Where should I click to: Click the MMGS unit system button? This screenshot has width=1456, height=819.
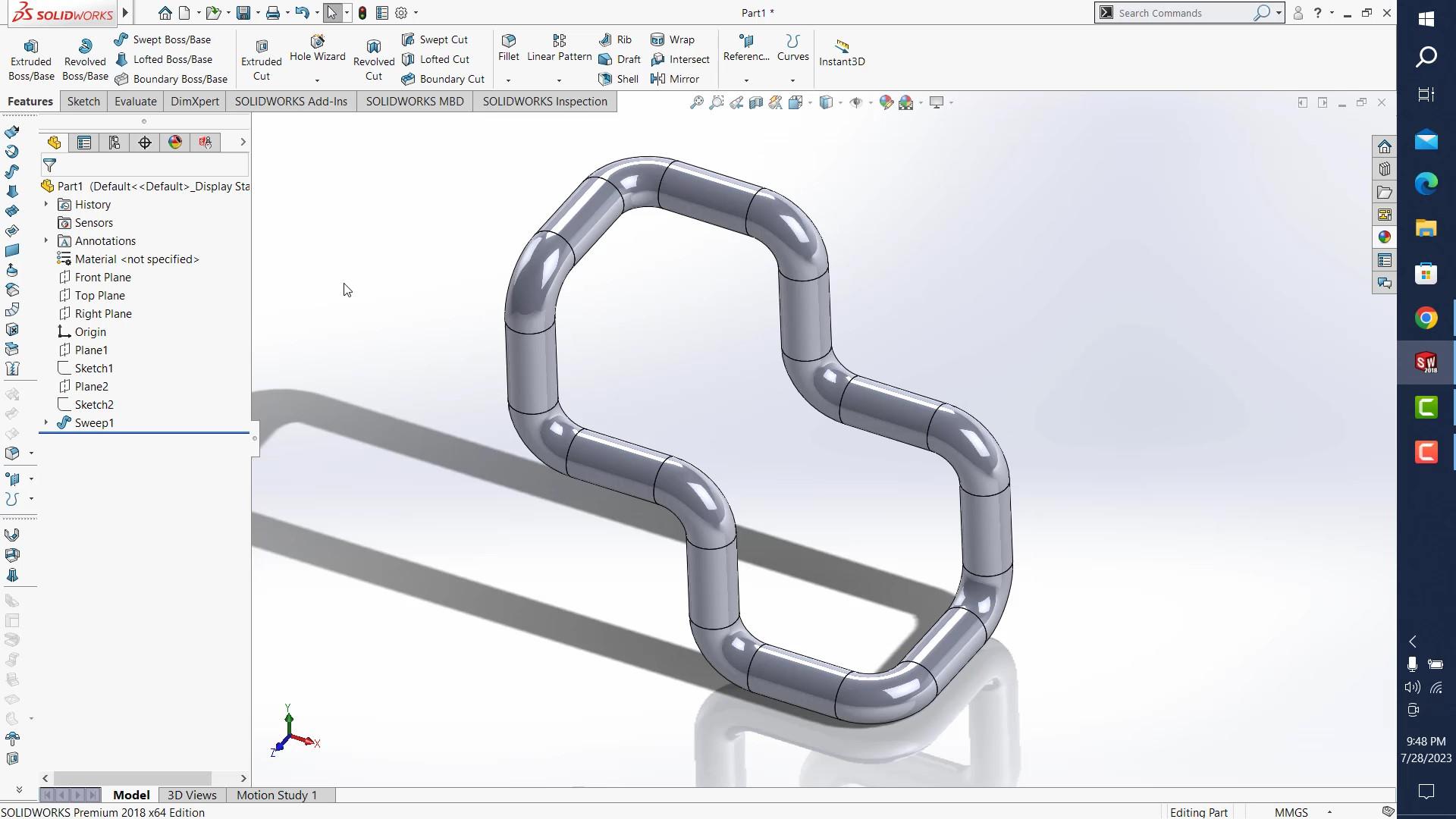pos(1291,811)
